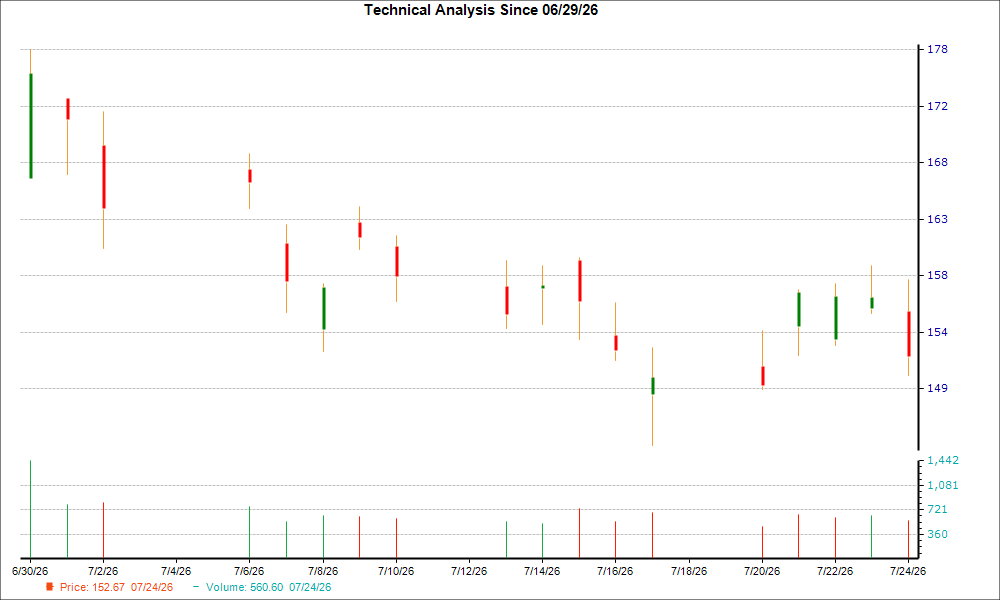The height and width of the screenshot is (600, 1000).
Task: Click the 7/18/26 date axis label
Action: point(689,571)
